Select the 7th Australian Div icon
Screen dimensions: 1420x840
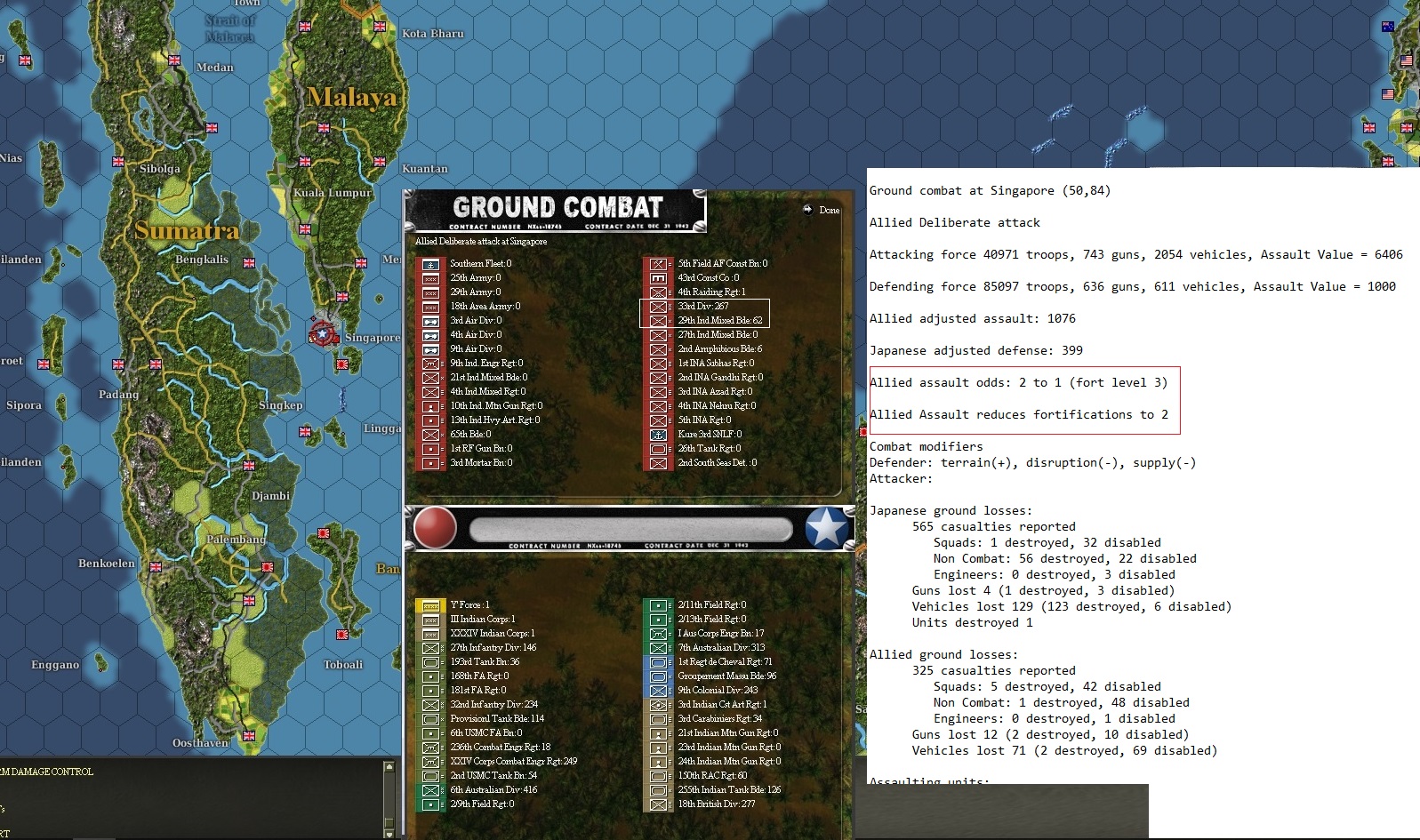(659, 648)
